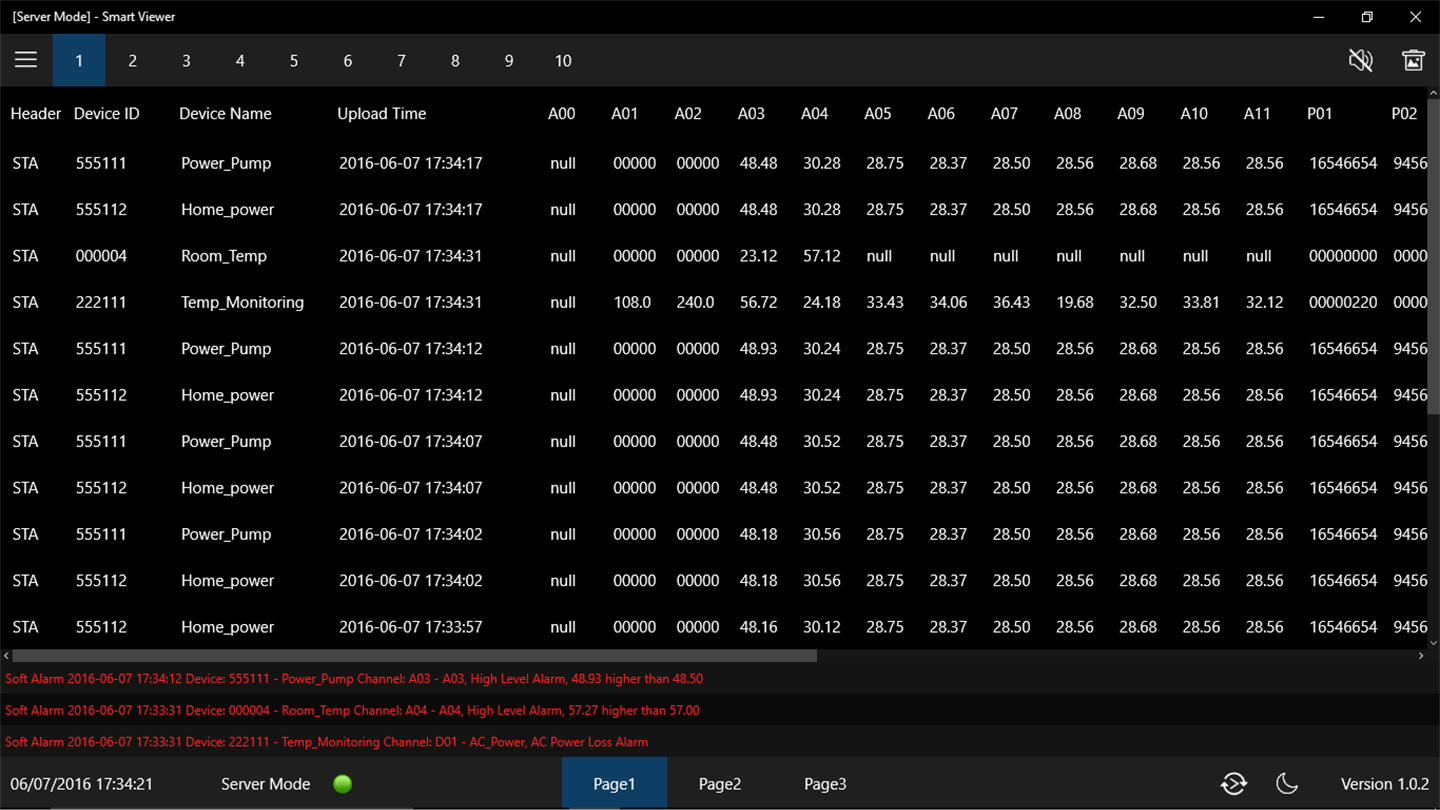Click the horizontal scrollbar right arrow
The height and width of the screenshot is (810, 1440).
point(1420,656)
